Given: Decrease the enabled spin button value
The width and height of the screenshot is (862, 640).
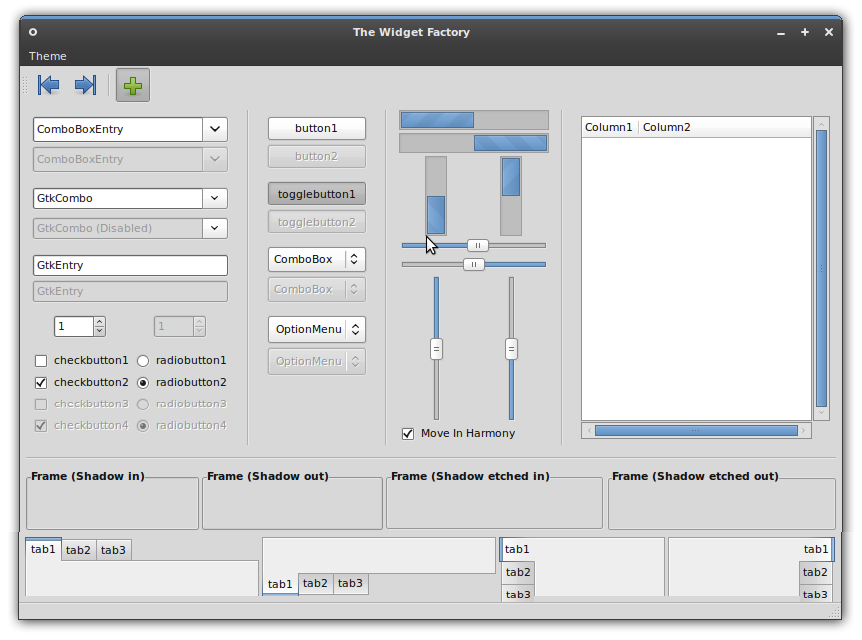Looking at the screenshot, I should pyautogui.click(x=100, y=331).
